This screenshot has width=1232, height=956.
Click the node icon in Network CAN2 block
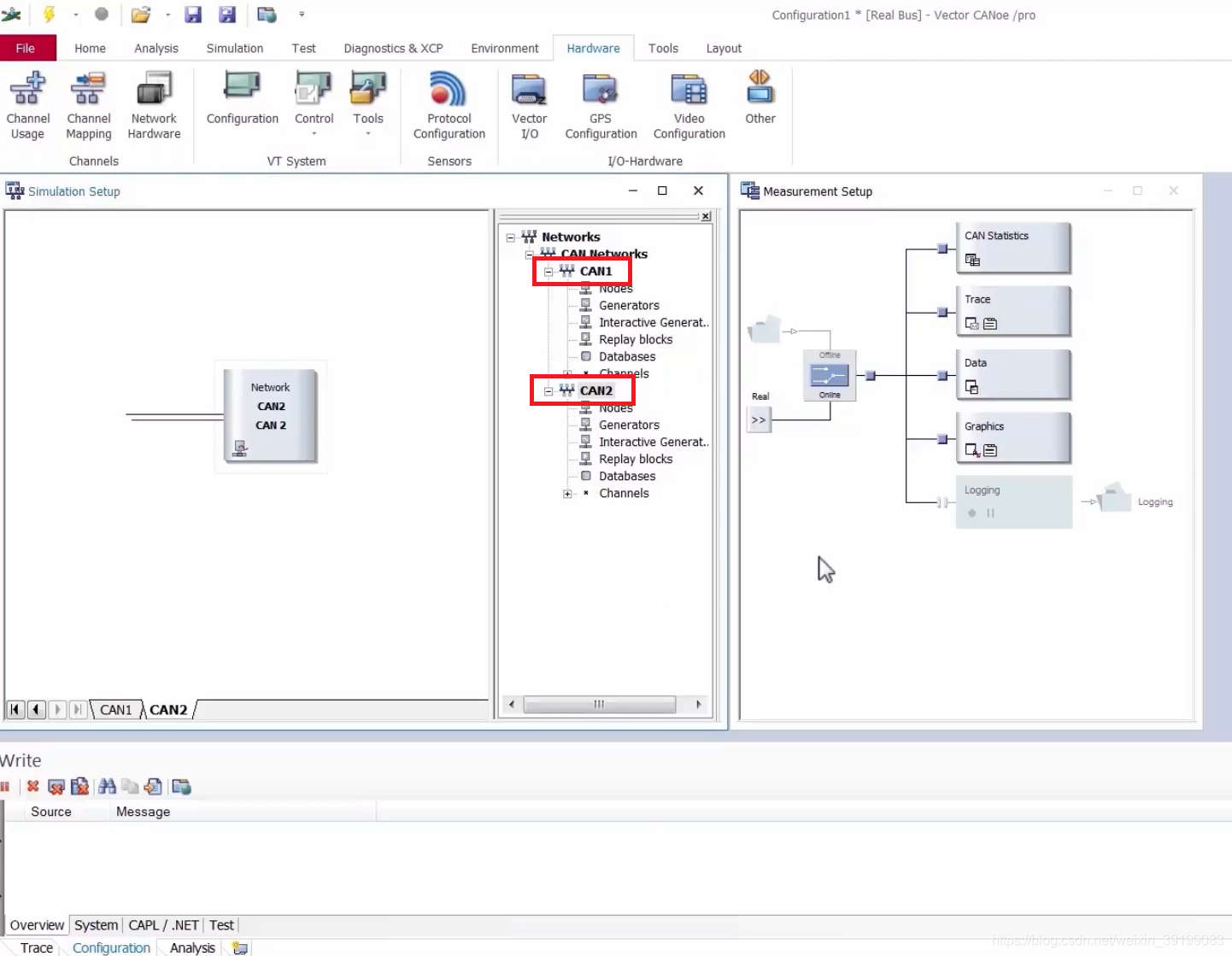pos(240,449)
